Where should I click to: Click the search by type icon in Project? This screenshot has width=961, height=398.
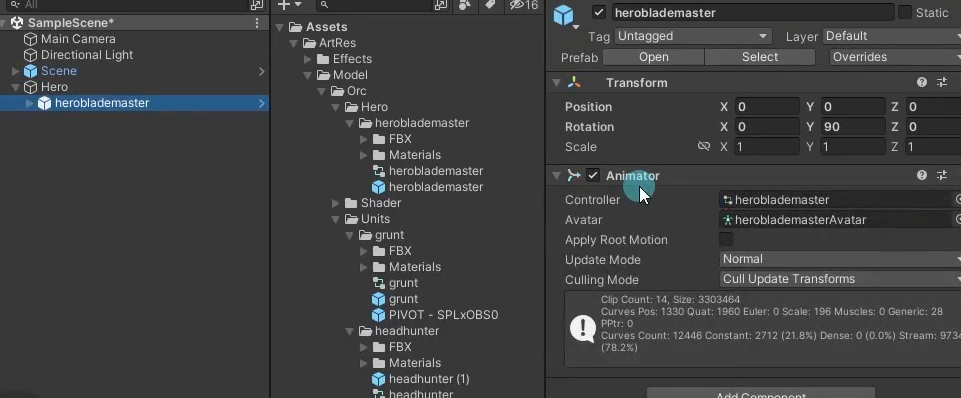465,5
